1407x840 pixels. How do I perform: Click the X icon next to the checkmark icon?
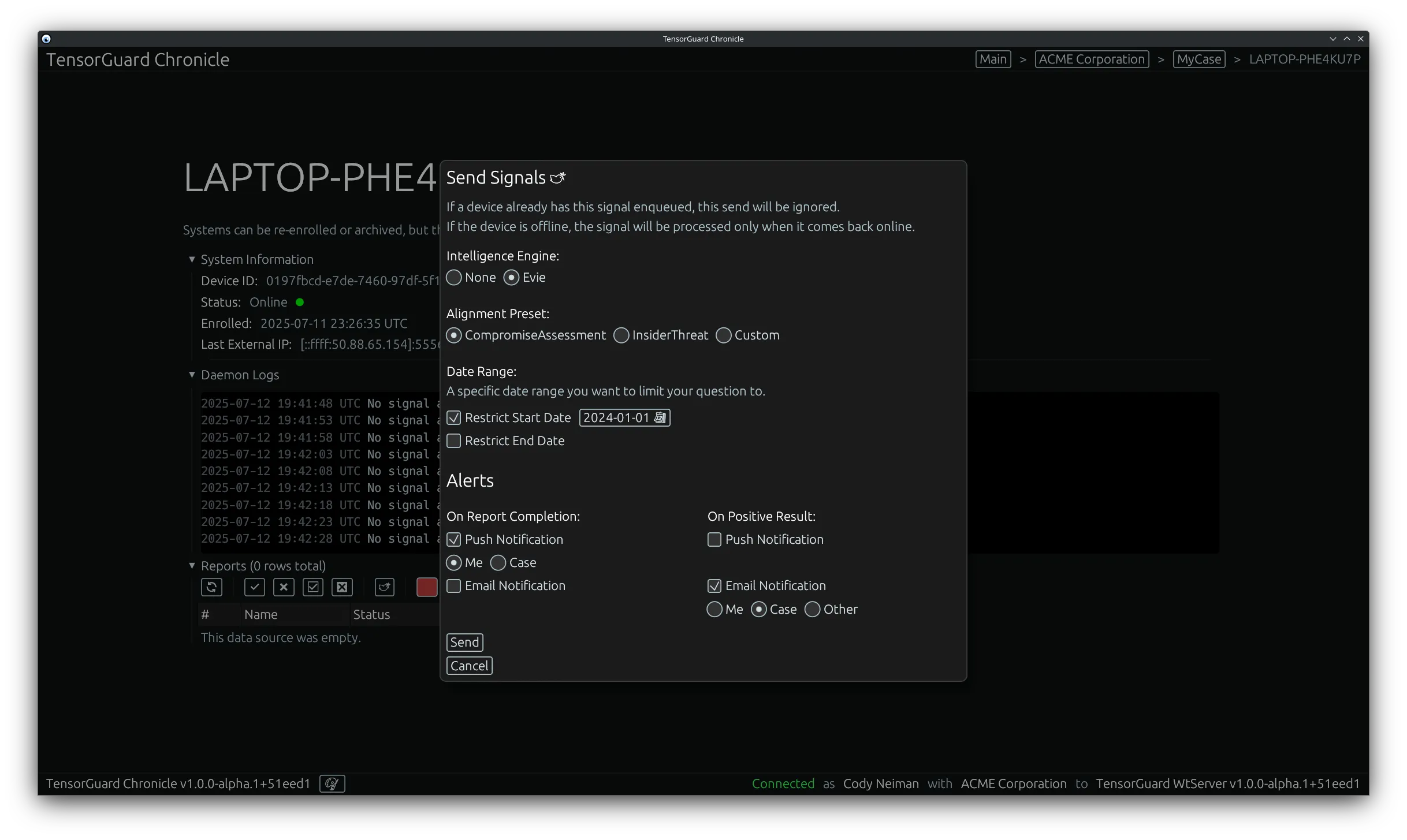(284, 587)
